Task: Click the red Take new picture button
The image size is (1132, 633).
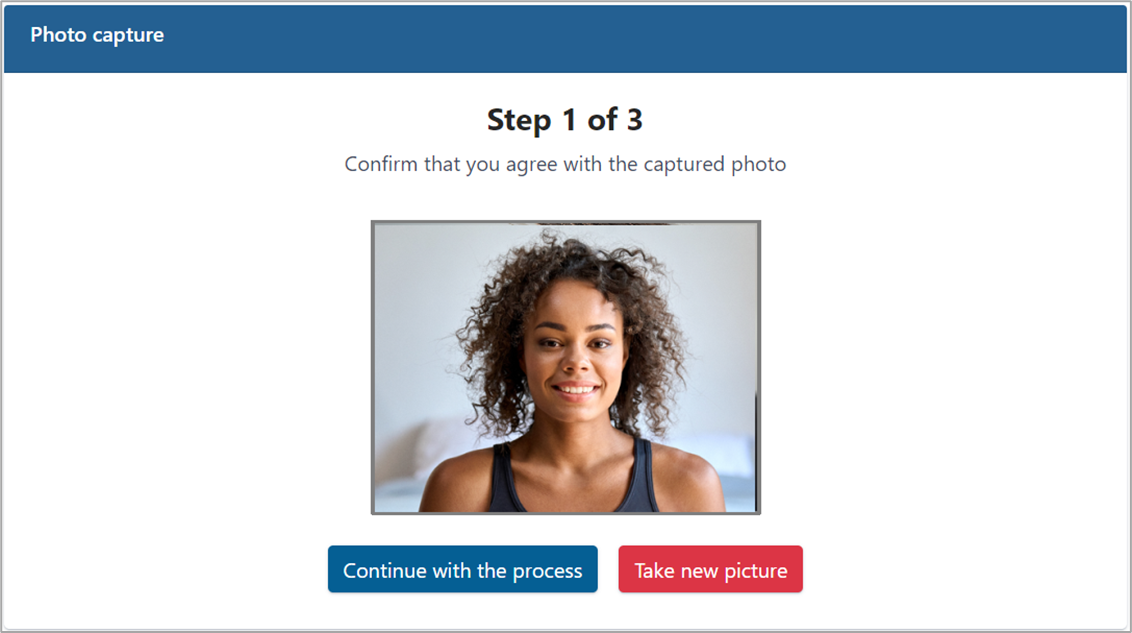Action: (x=710, y=569)
